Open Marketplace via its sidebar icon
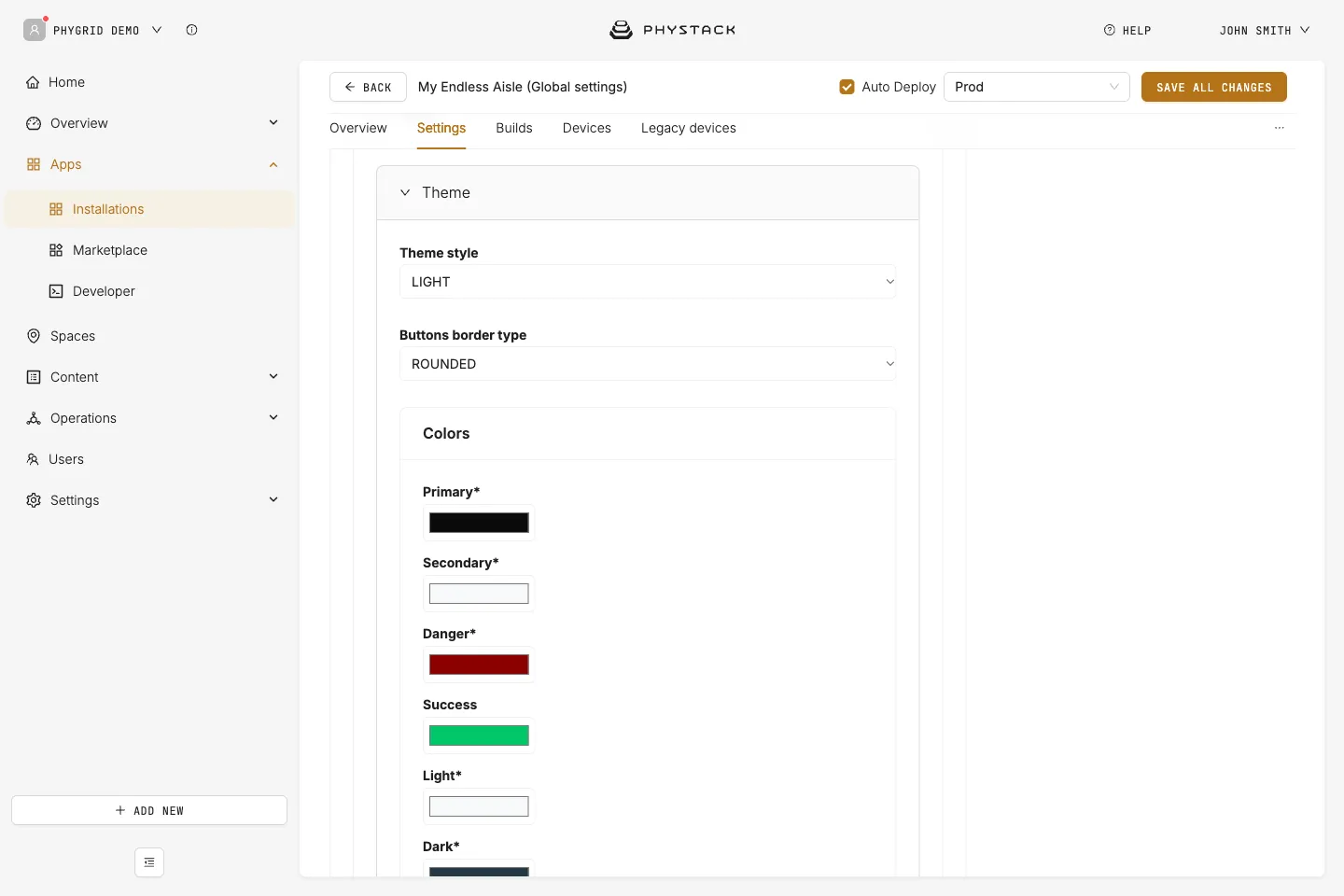1344x896 pixels. pyautogui.click(x=56, y=250)
